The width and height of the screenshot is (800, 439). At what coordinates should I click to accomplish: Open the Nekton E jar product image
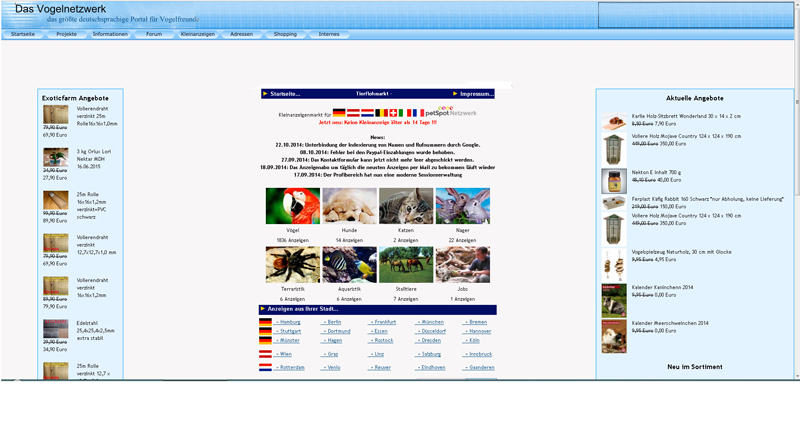click(x=614, y=180)
